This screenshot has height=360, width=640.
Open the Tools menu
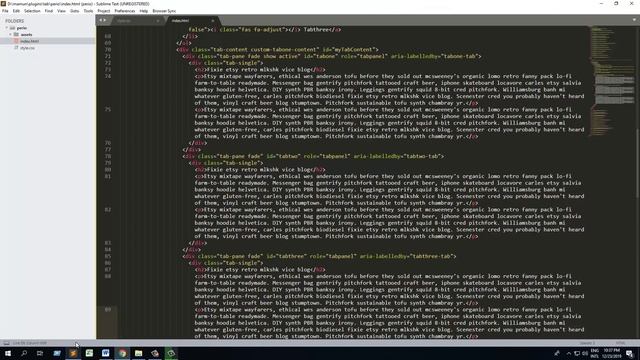(x=88, y=11)
